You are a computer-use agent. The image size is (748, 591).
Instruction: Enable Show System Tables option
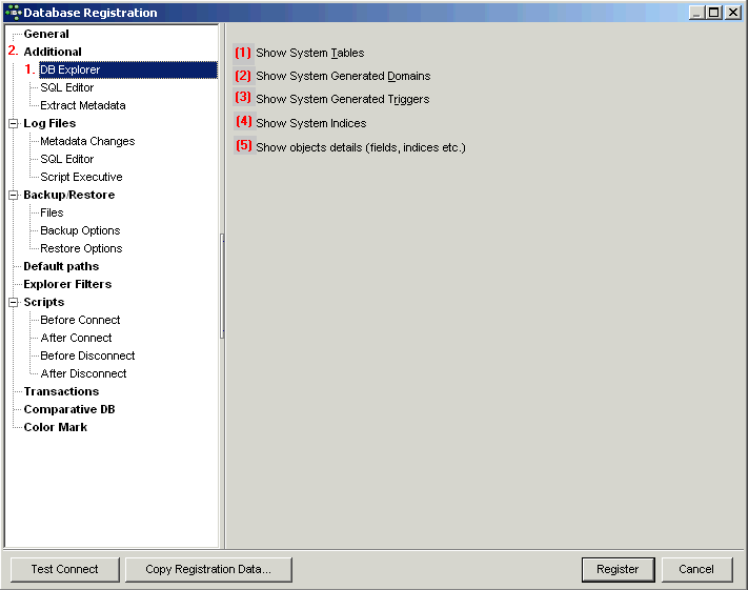[x=243, y=52]
